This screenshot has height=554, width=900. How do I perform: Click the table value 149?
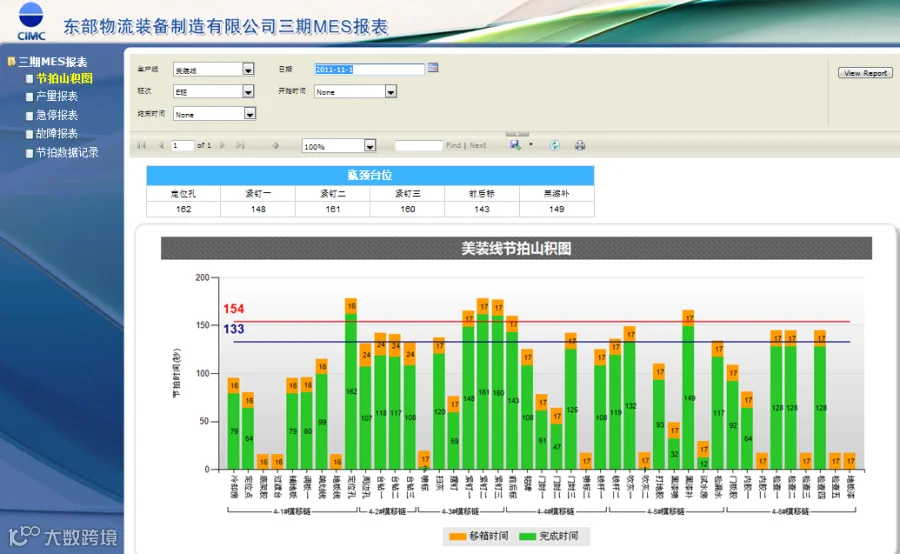pos(556,209)
